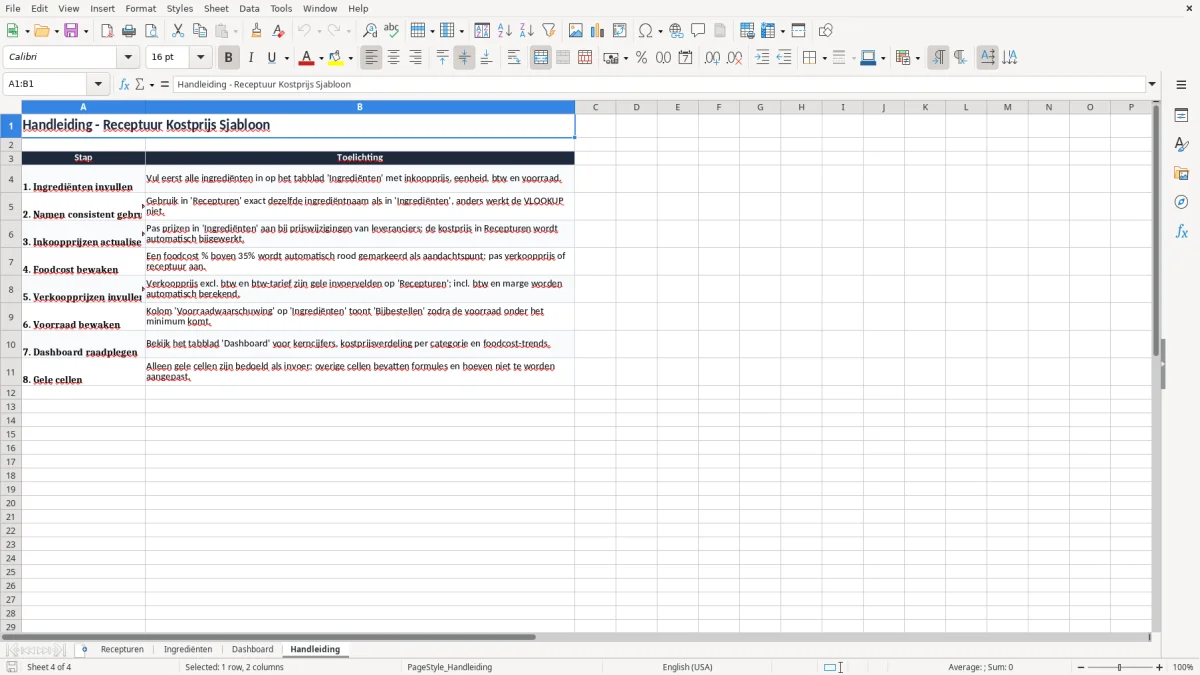The image size is (1200, 675).
Task: Click the zoom in plus button
Action: tap(1160, 667)
